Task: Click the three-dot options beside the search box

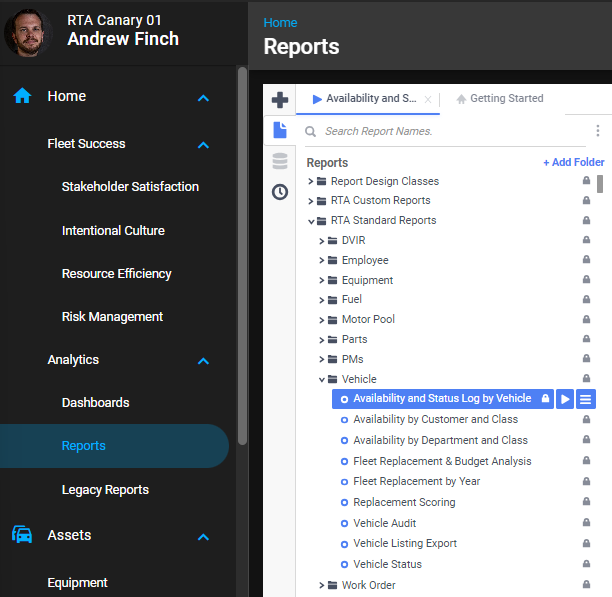Action: pos(598,131)
